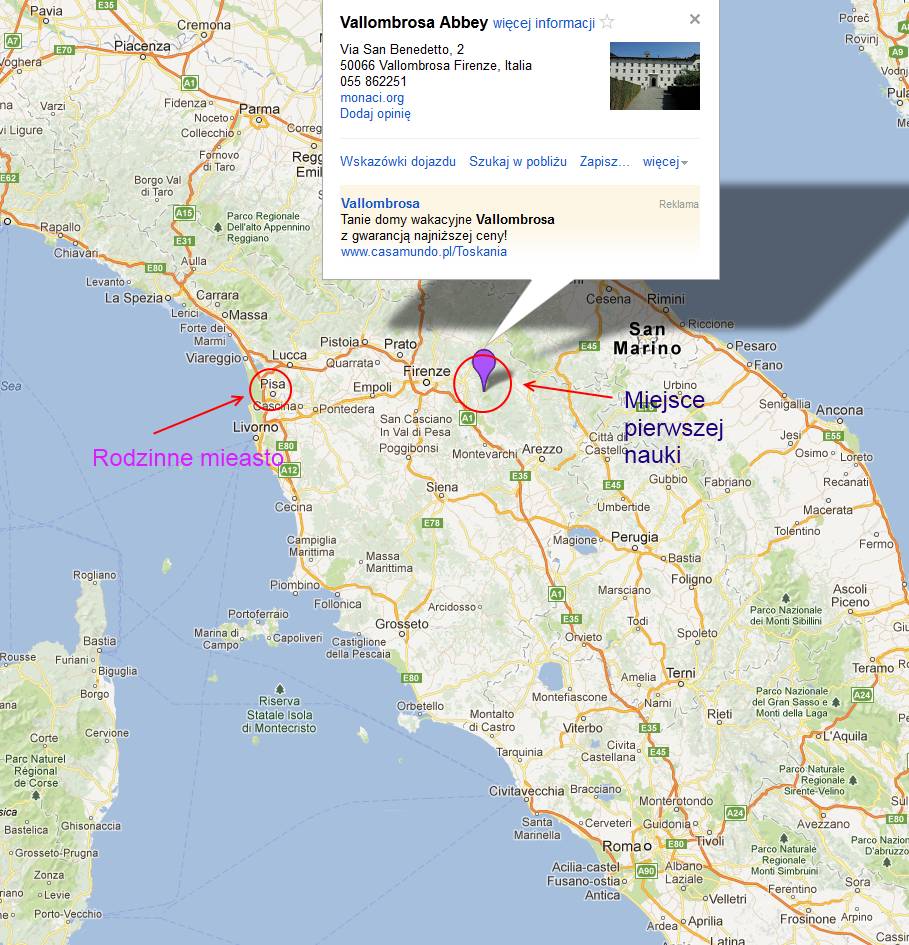The width and height of the screenshot is (909, 945).
Task: Open the Vallombrosa ad title link
Action: coord(380,204)
